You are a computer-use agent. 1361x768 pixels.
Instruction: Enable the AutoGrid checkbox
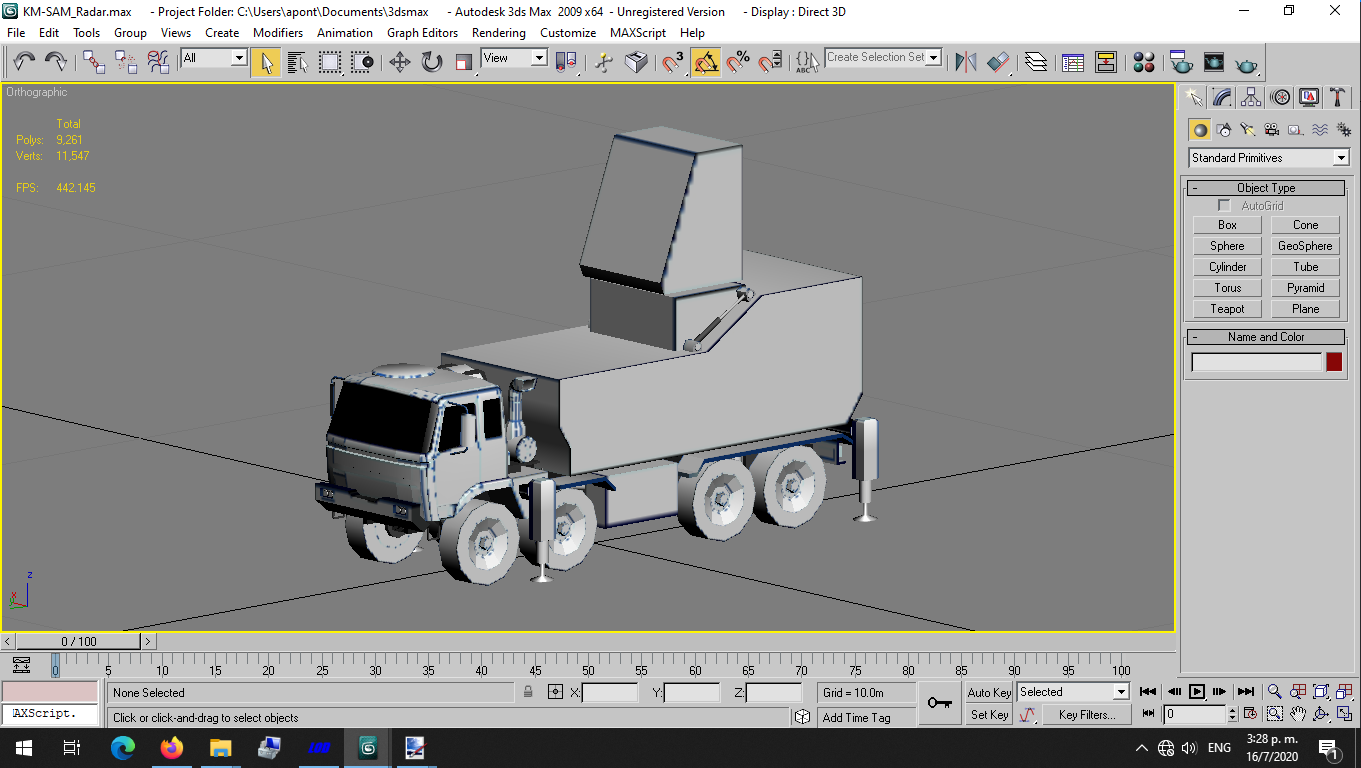click(1224, 205)
